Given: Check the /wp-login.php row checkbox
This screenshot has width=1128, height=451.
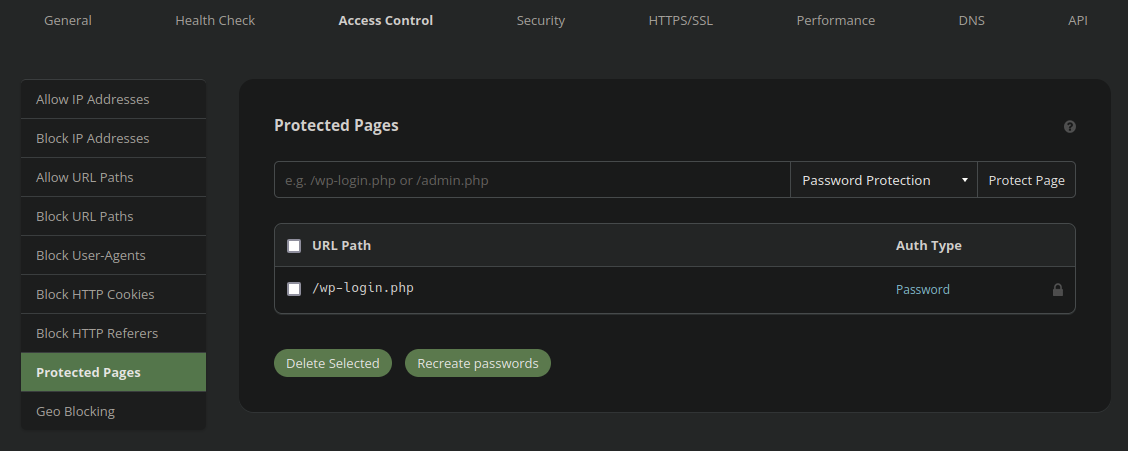Looking at the screenshot, I should [x=294, y=289].
